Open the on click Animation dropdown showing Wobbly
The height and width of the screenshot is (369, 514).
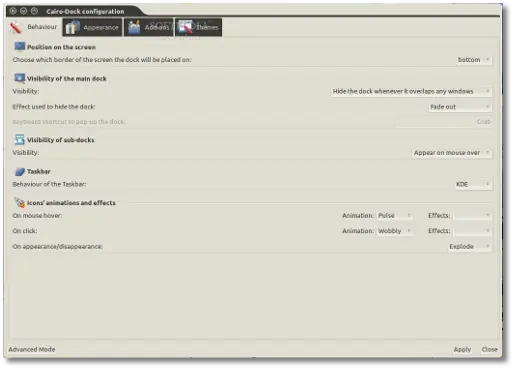(x=395, y=231)
